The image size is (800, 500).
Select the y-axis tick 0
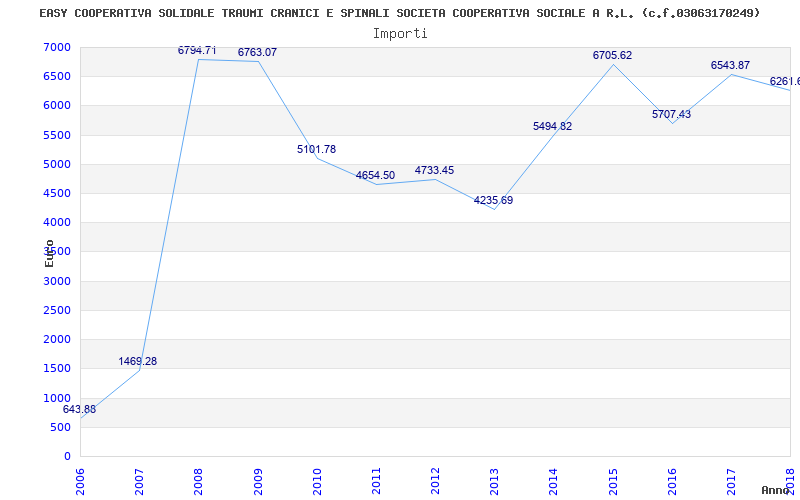[67, 456]
